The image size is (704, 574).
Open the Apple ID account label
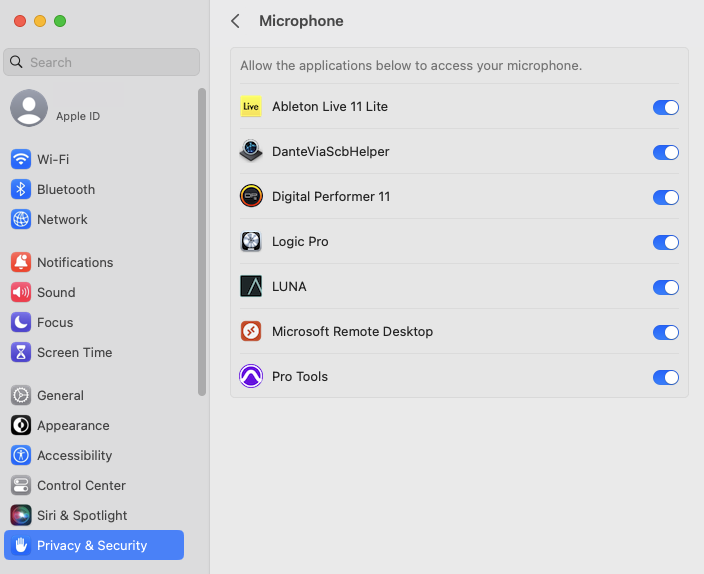click(78, 116)
